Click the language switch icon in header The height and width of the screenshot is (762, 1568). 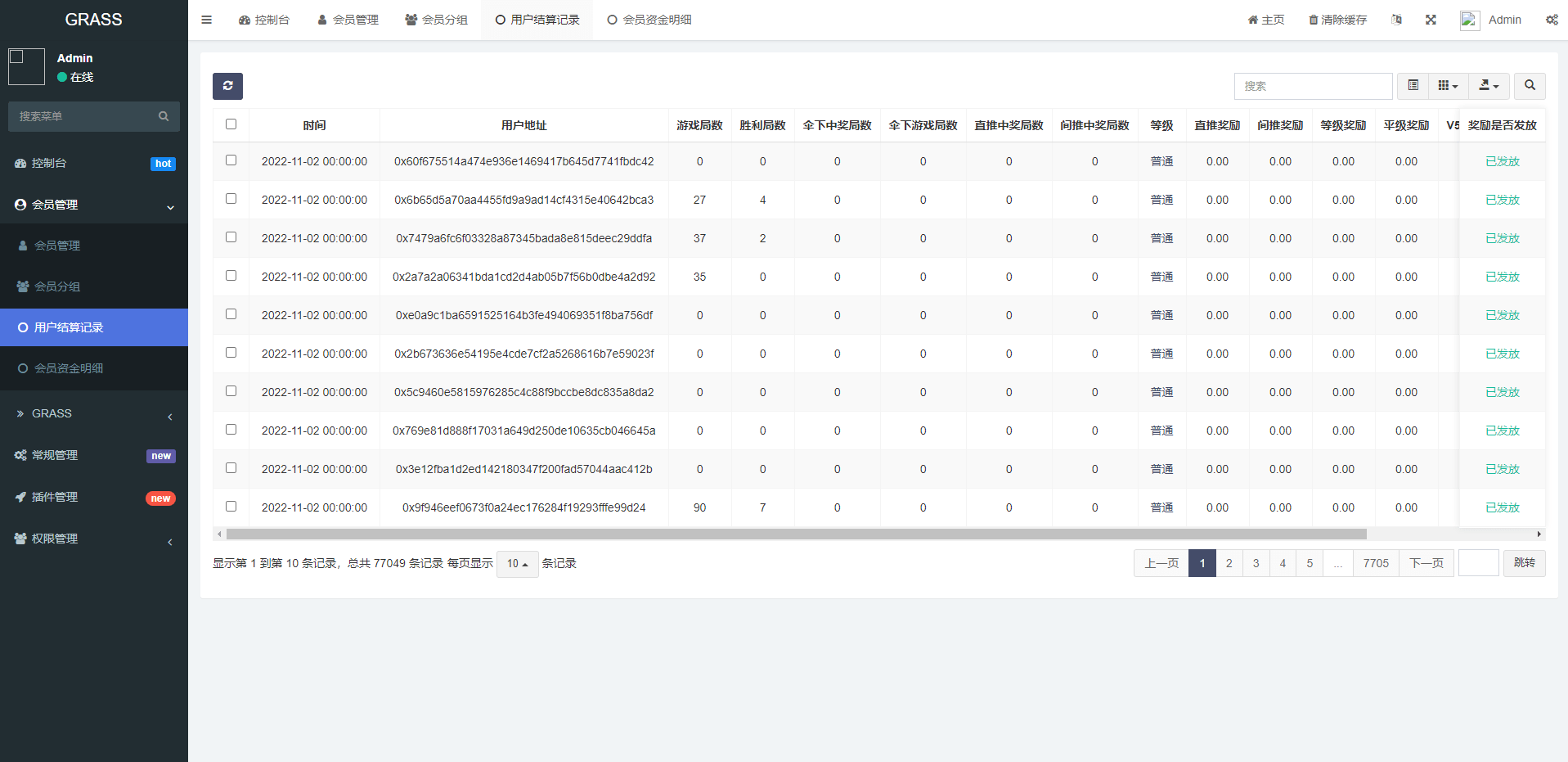point(1396,20)
